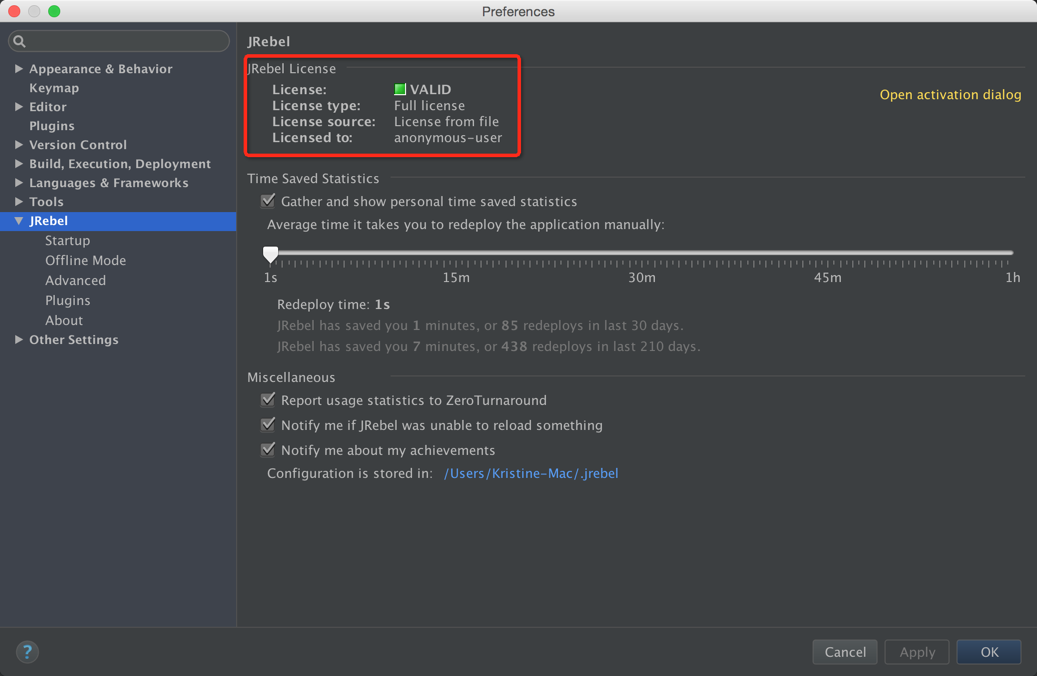Click the search magnifier icon
Viewport: 1037px width, 676px height.
pos(19,41)
